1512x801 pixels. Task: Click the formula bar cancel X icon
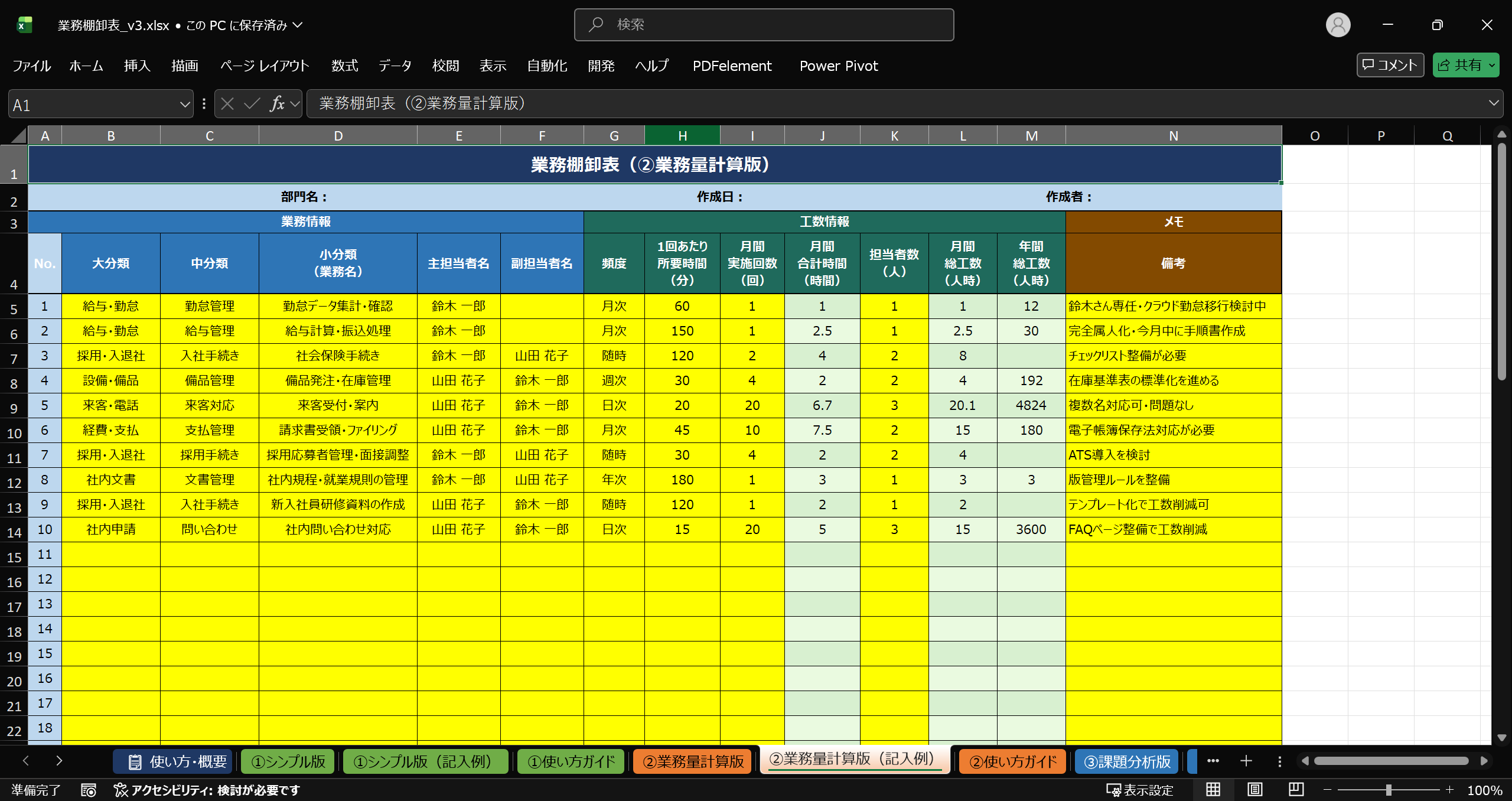227,104
